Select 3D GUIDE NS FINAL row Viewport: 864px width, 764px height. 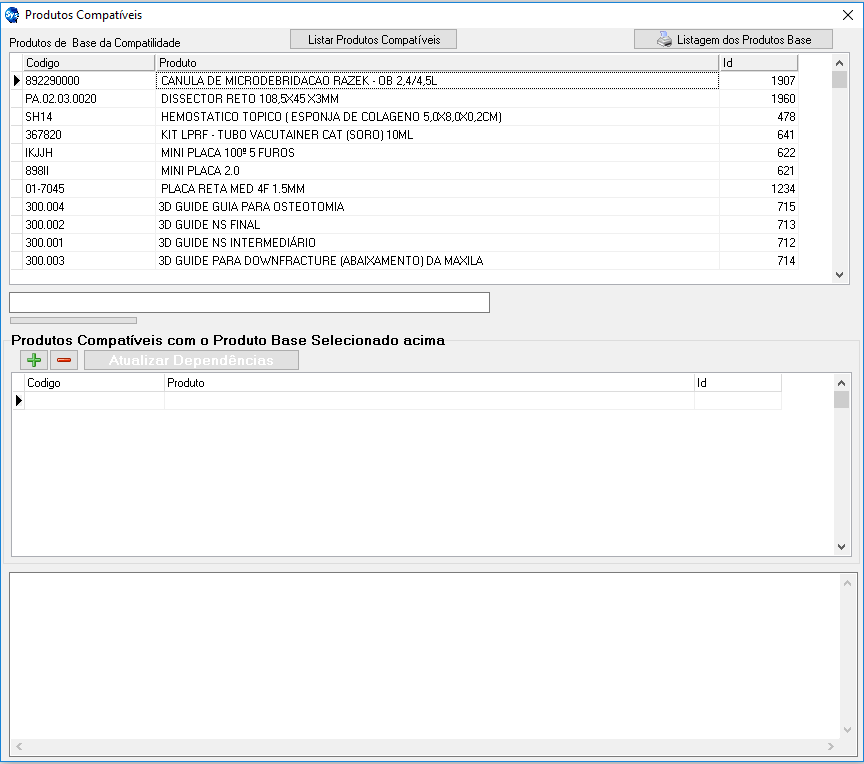click(210, 225)
